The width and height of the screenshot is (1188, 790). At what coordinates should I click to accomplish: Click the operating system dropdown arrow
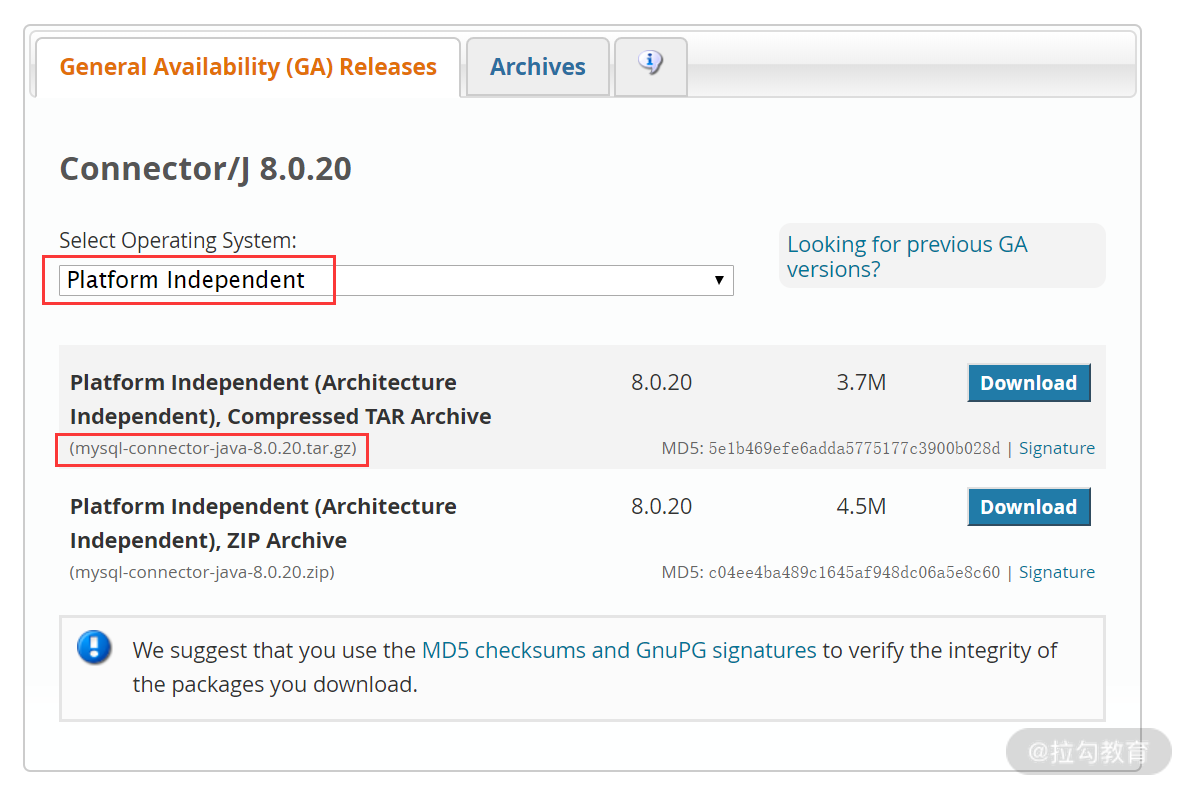[718, 280]
